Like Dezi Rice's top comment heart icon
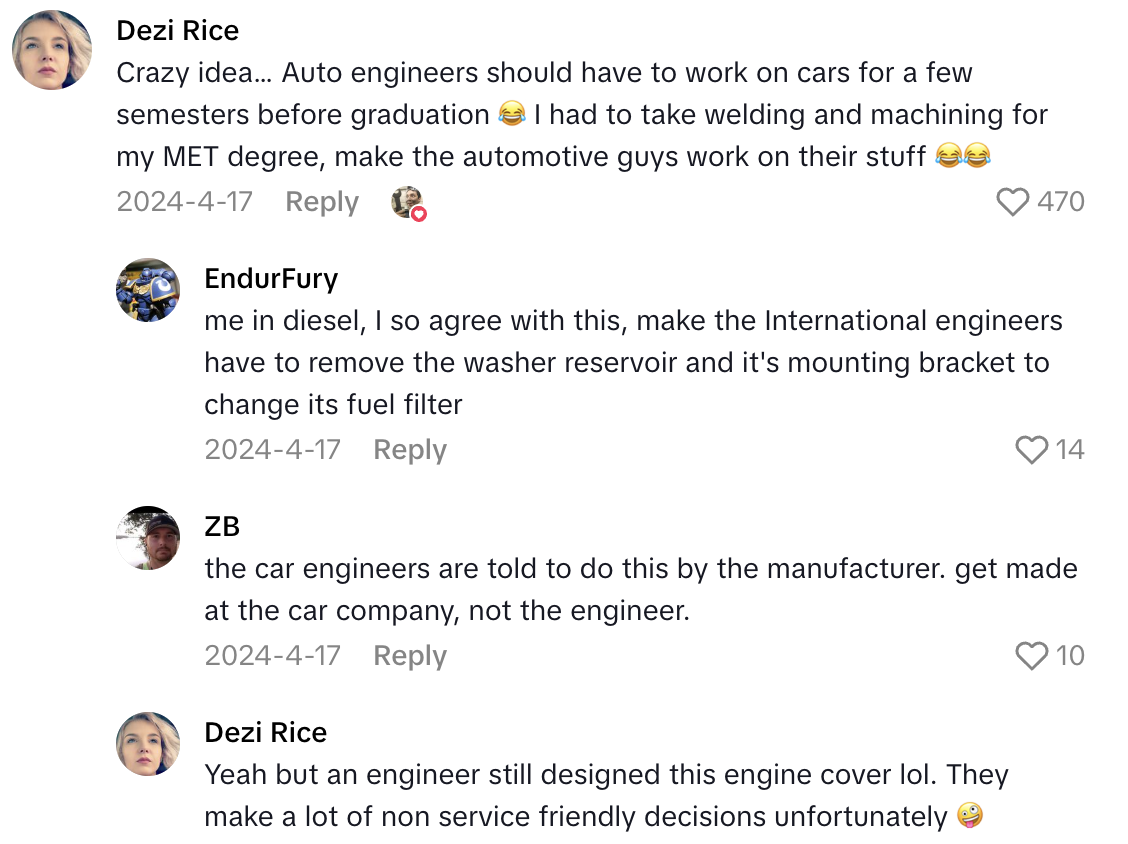This screenshot has height=844, width=1128. pyautogui.click(x=1013, y=201)
